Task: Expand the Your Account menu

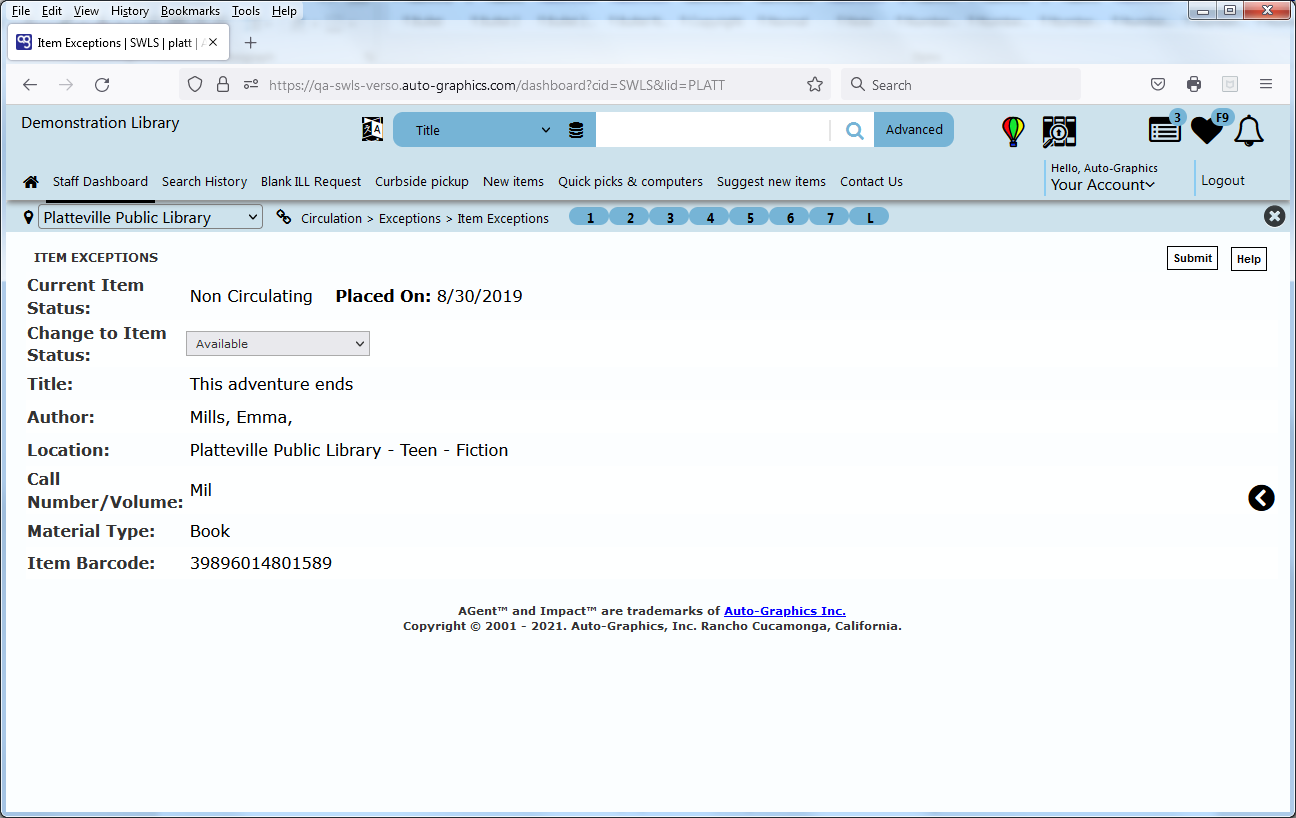Action: click(1103, 184)
